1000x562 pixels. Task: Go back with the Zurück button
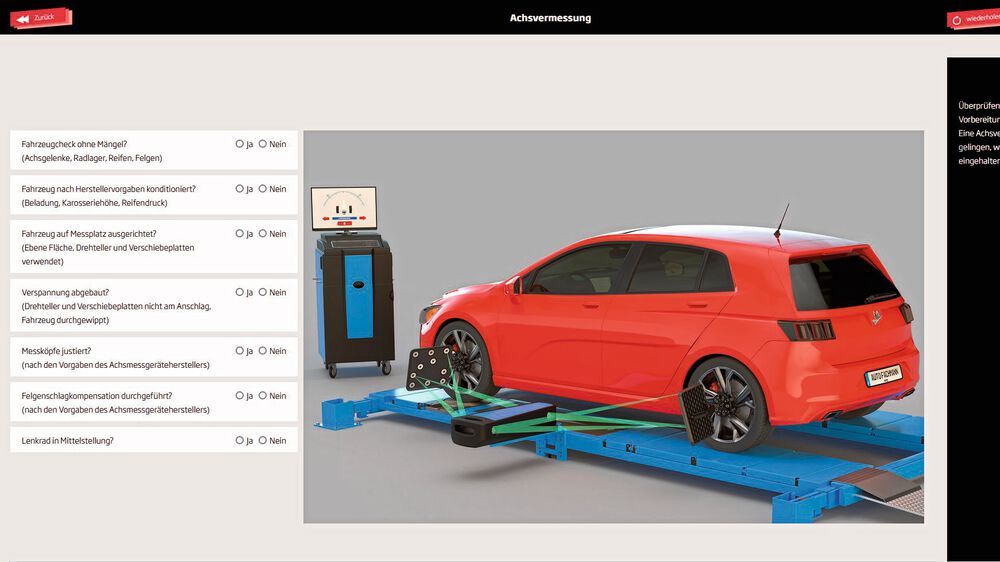click(x=40, y=18)
